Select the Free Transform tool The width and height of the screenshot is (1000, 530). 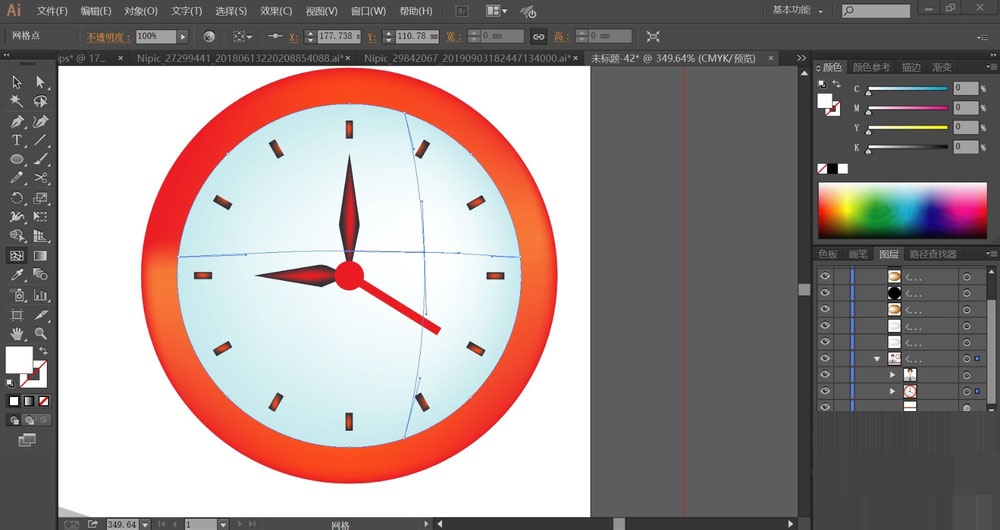coord(40,217)
